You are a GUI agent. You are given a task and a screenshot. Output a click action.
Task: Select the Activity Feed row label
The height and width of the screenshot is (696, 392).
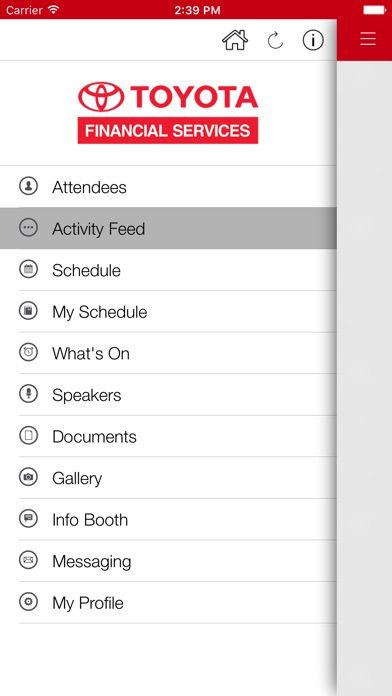pyautogui.click(x=99, y=229)
